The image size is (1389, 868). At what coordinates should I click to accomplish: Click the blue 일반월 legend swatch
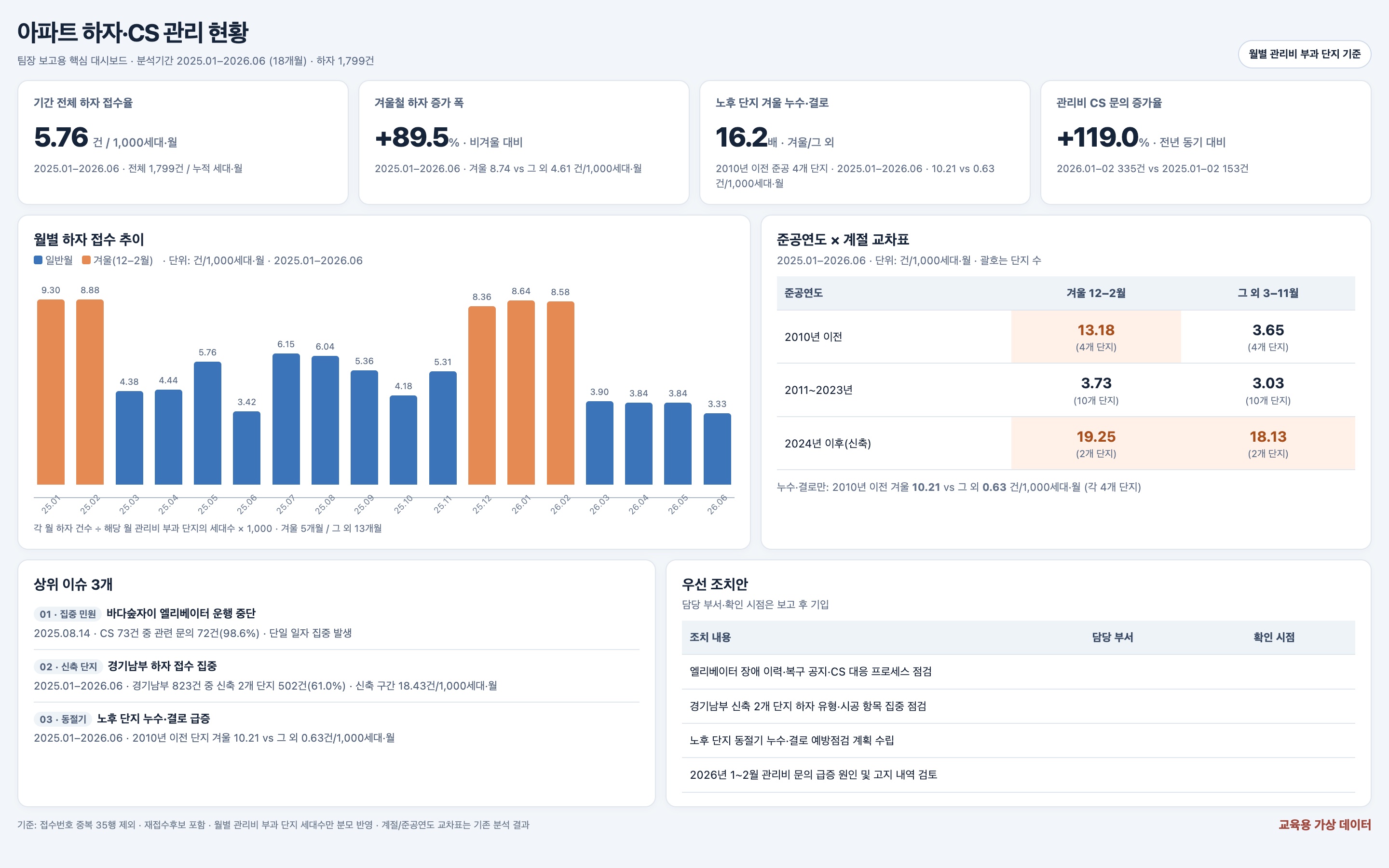(38, 260)
